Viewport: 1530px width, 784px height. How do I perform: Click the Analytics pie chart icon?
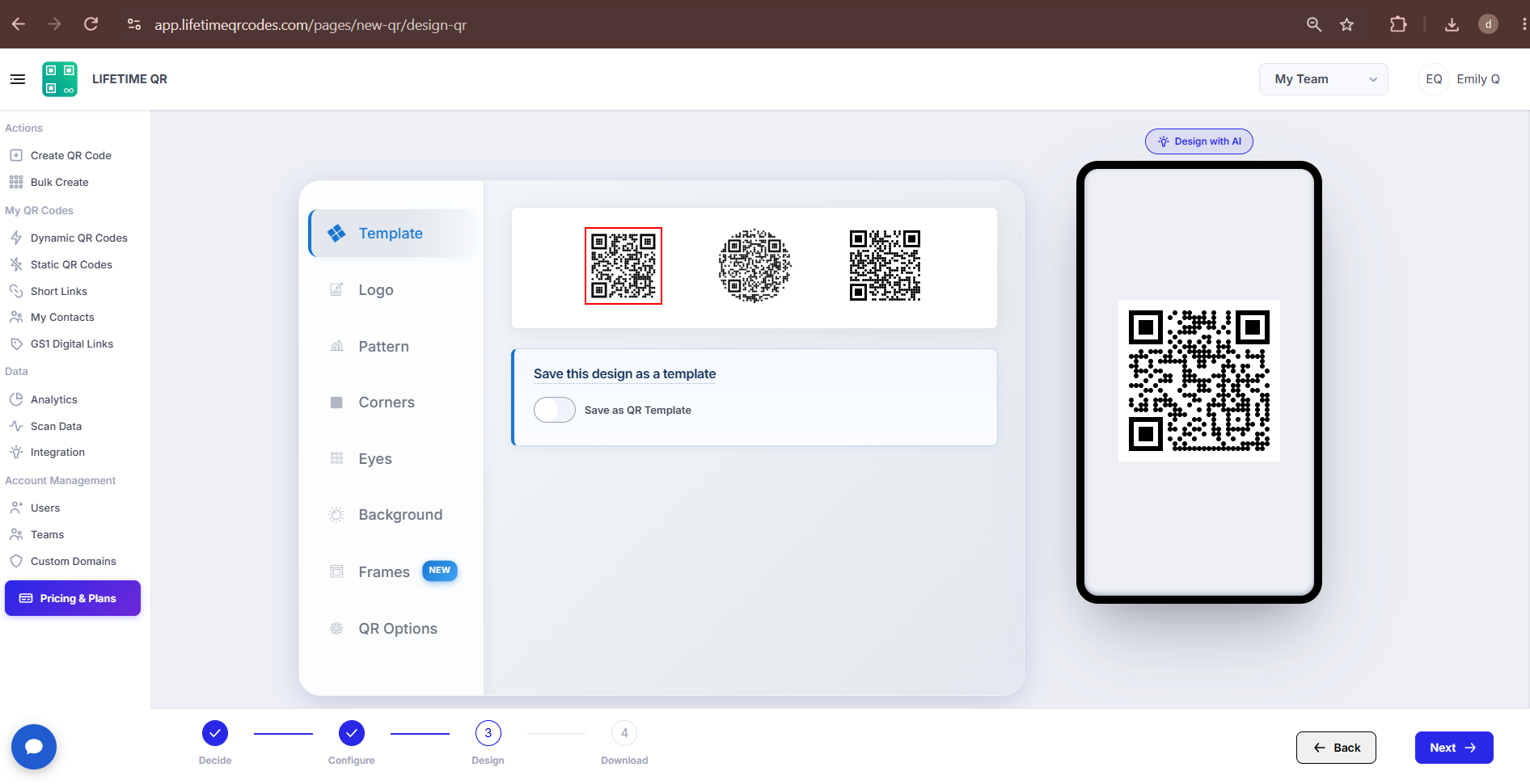click(x=16, y=399)
